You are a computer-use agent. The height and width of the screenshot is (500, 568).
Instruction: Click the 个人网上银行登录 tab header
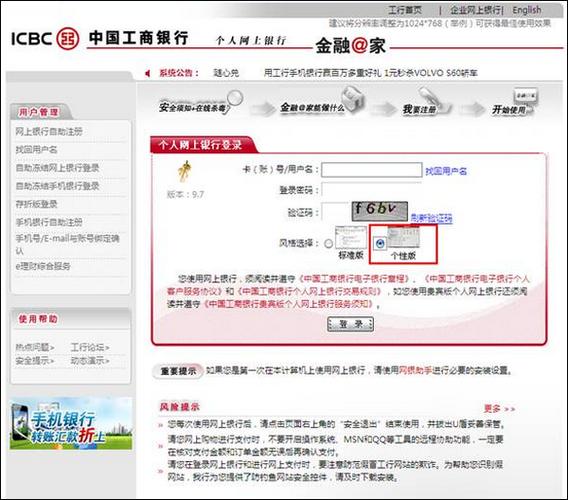pos(200,145)
